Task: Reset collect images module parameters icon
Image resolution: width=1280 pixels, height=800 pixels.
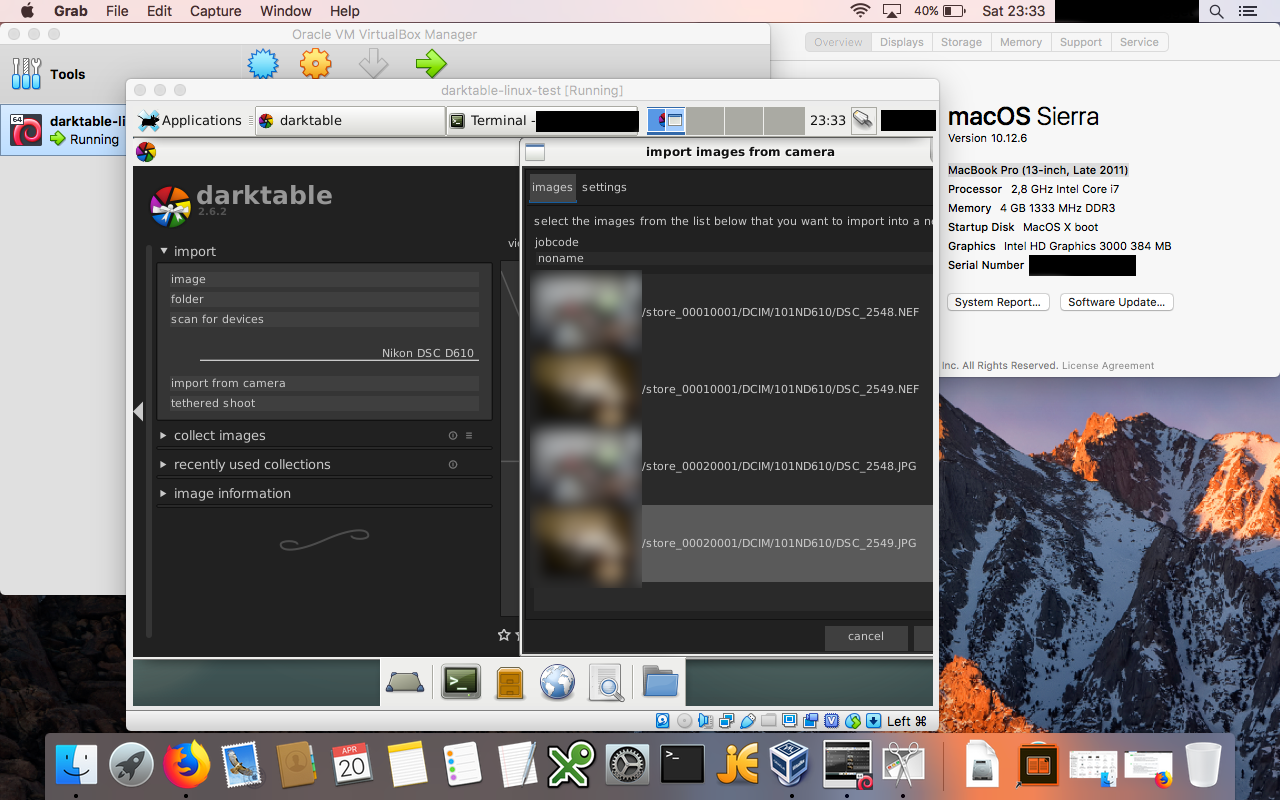Action: pos(453,436)
